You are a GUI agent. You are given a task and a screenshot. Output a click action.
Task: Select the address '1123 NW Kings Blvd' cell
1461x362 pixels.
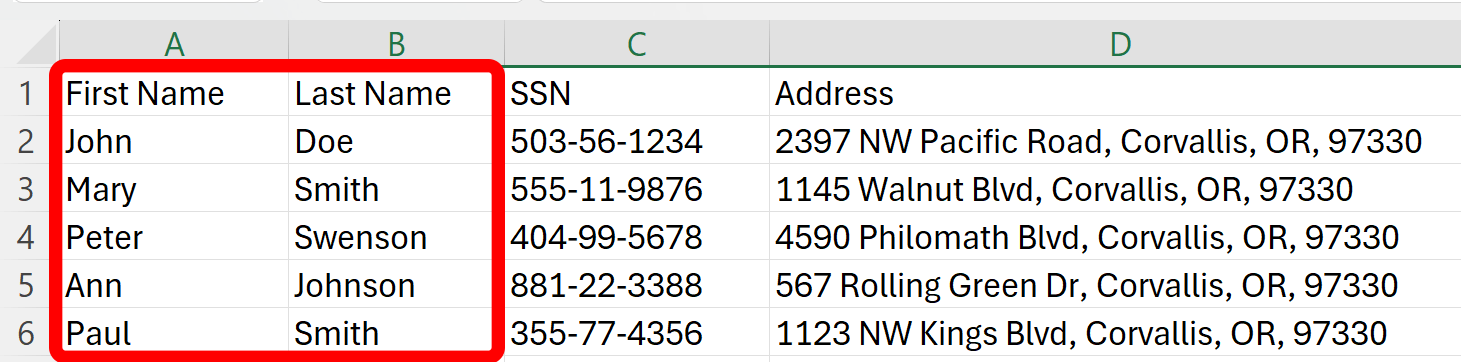pos(1115,333)
